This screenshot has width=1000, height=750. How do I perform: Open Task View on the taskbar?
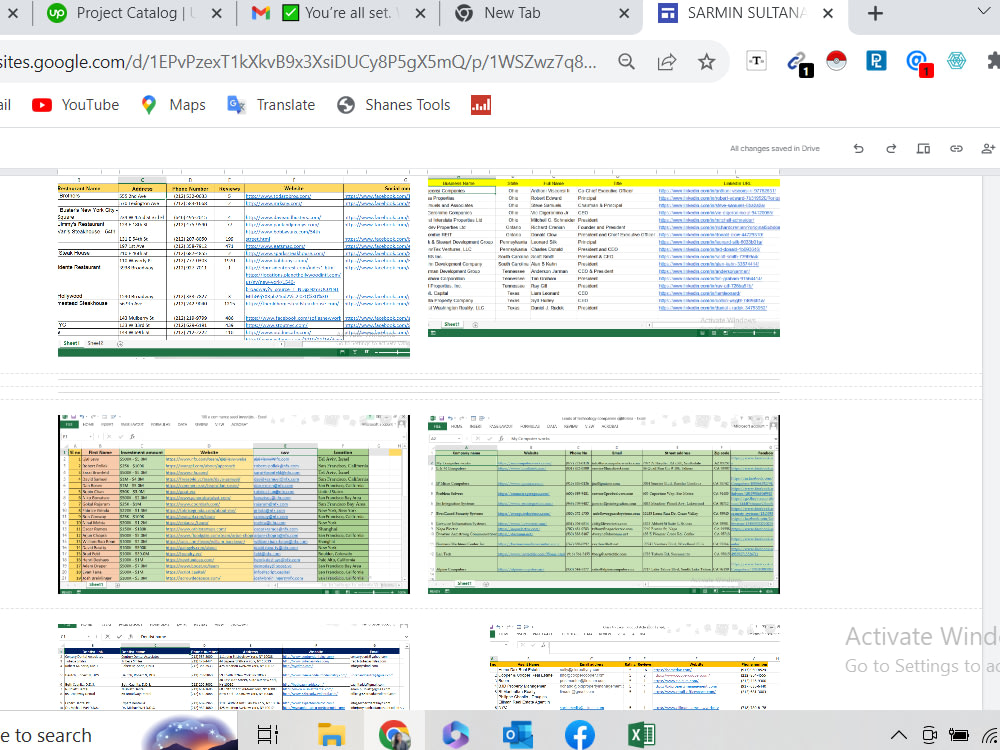click(x=267, y=735)
